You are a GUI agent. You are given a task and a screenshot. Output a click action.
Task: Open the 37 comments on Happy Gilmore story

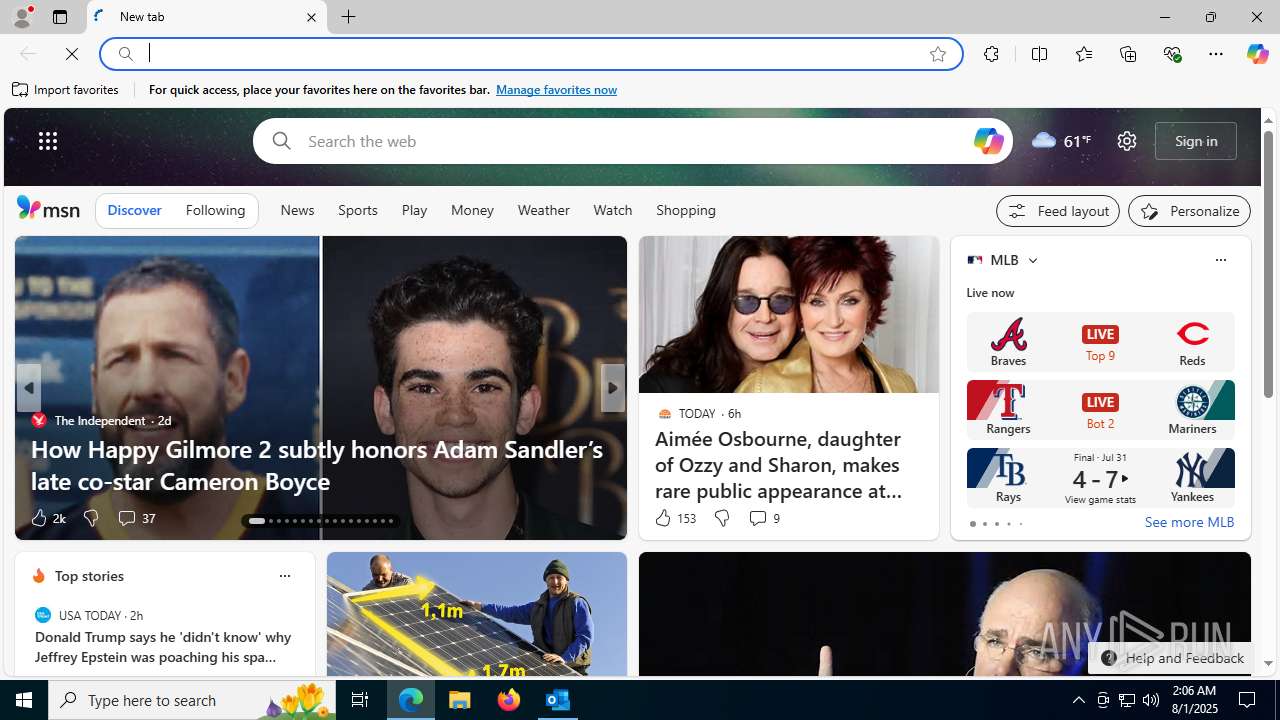[x=136, y=518]
